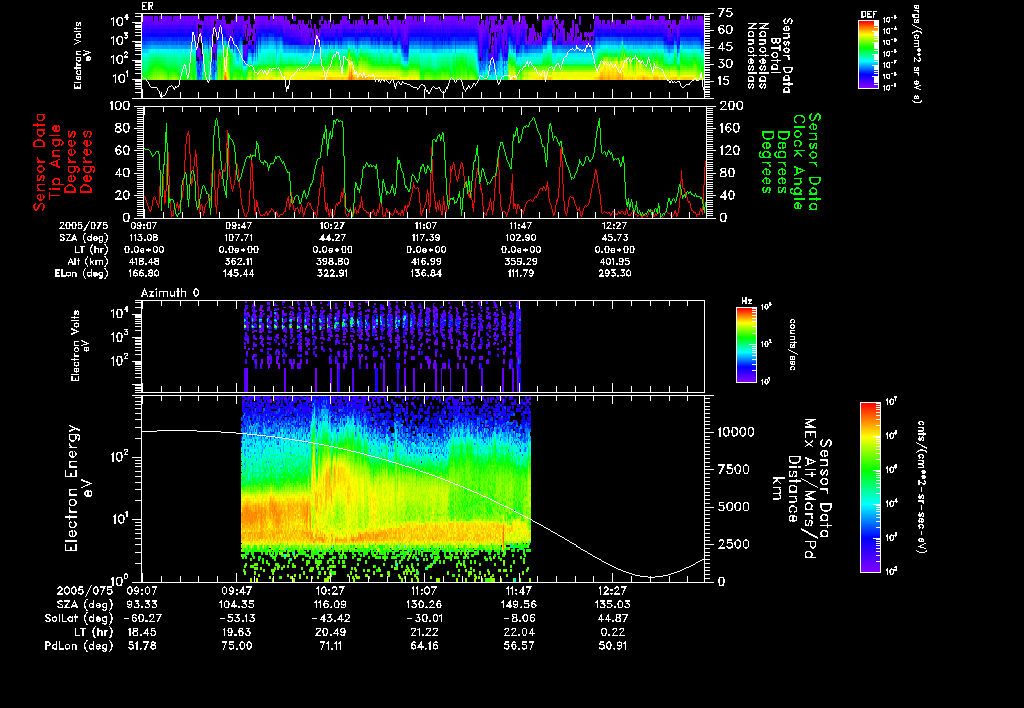
Task: Click the 'Electron Energy eV' axis label
Action: tap(79, 489)
